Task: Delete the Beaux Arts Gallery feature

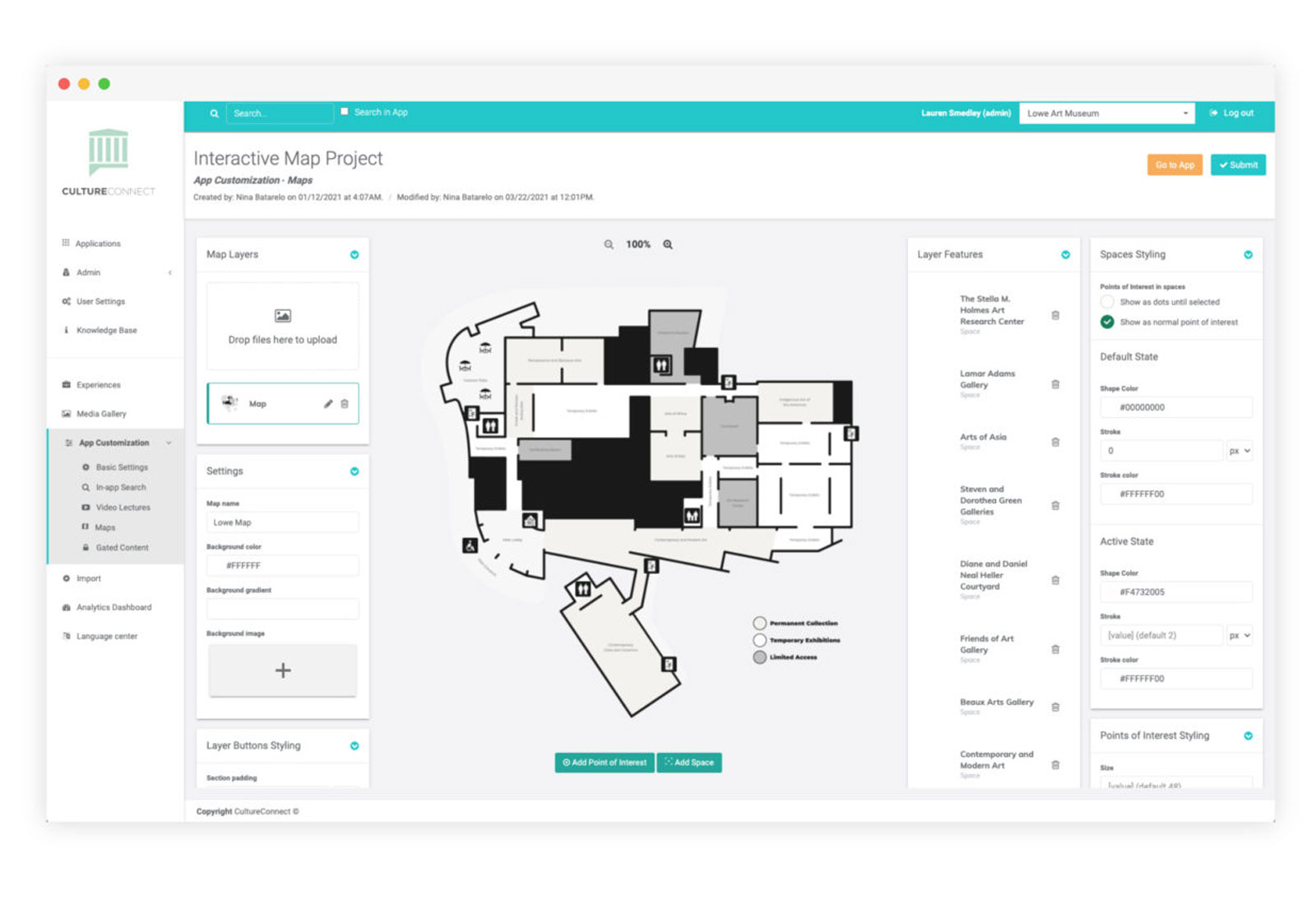Action: [x=1055, y=708]
